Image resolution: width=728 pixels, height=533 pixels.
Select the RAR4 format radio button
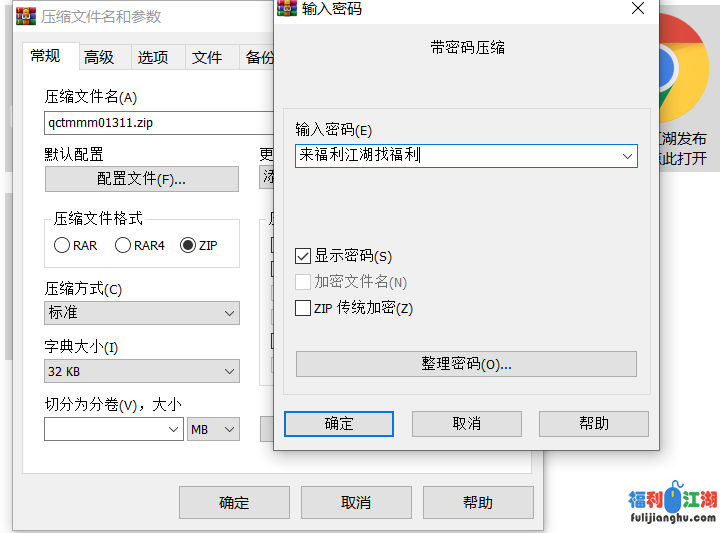123,245
